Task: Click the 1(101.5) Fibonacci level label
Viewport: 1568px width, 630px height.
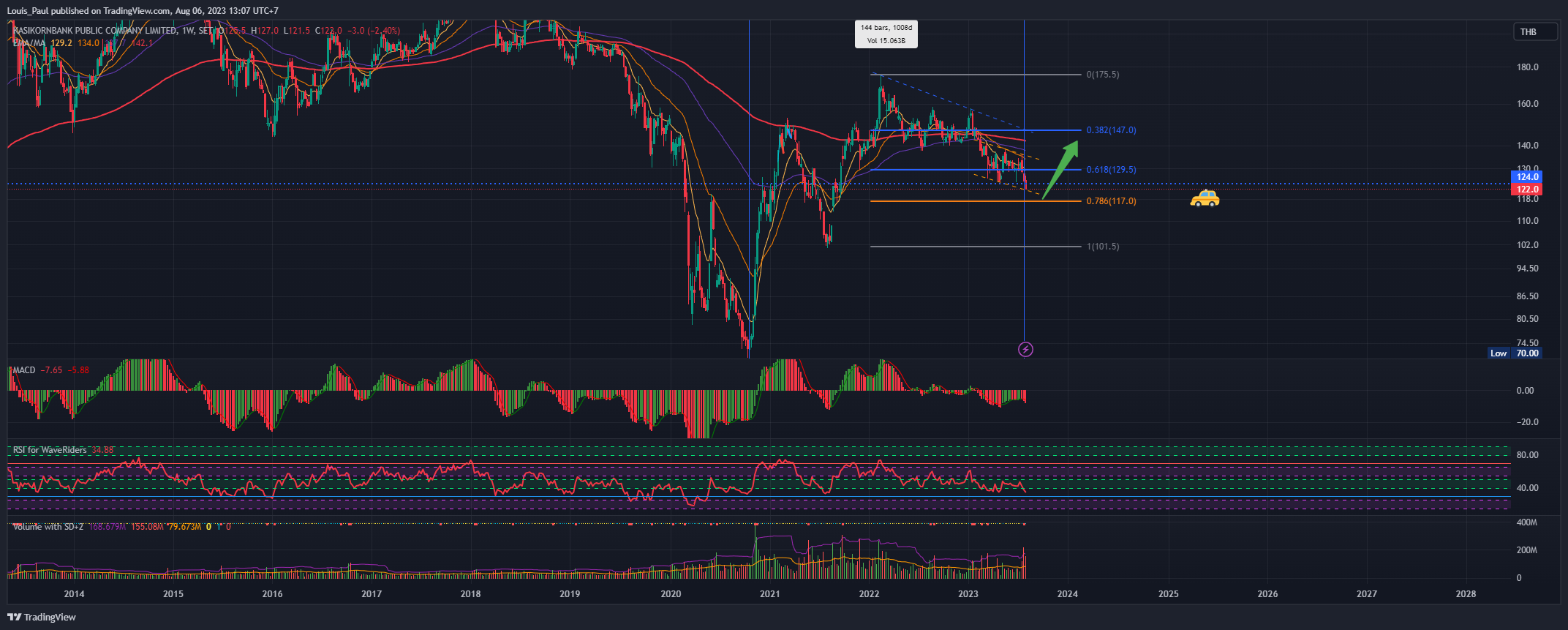Action: point(1103,247)
